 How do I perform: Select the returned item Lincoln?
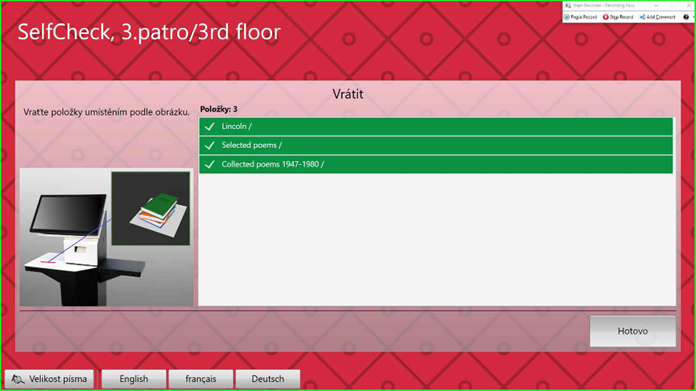[436, 126]
